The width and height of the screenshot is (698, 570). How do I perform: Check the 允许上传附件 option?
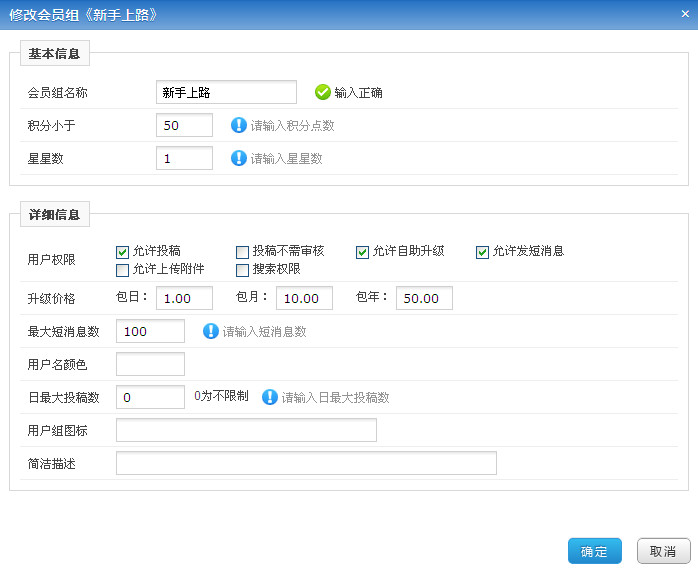point(123,270)
